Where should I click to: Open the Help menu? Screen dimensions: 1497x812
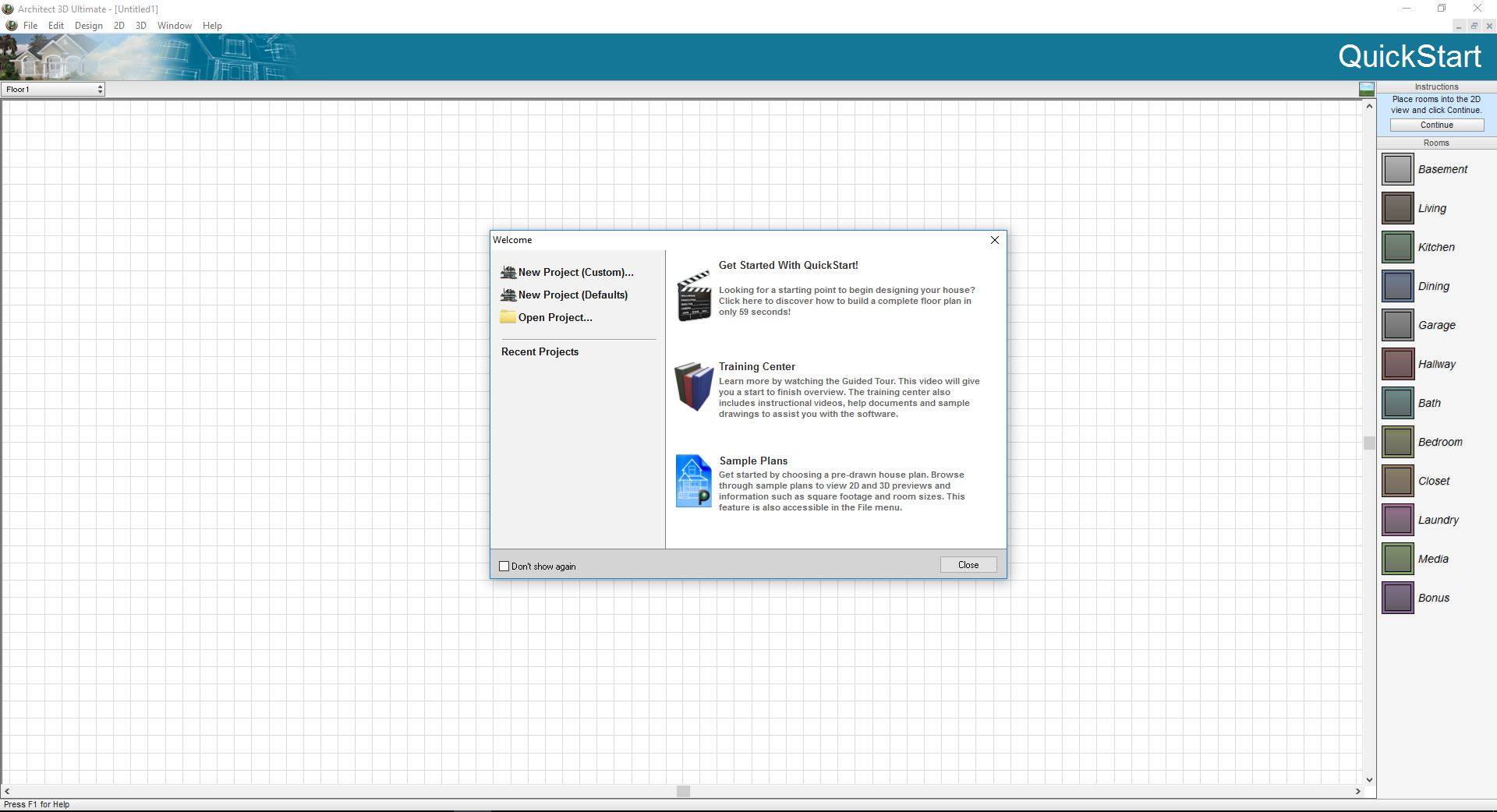click(212, 25)
